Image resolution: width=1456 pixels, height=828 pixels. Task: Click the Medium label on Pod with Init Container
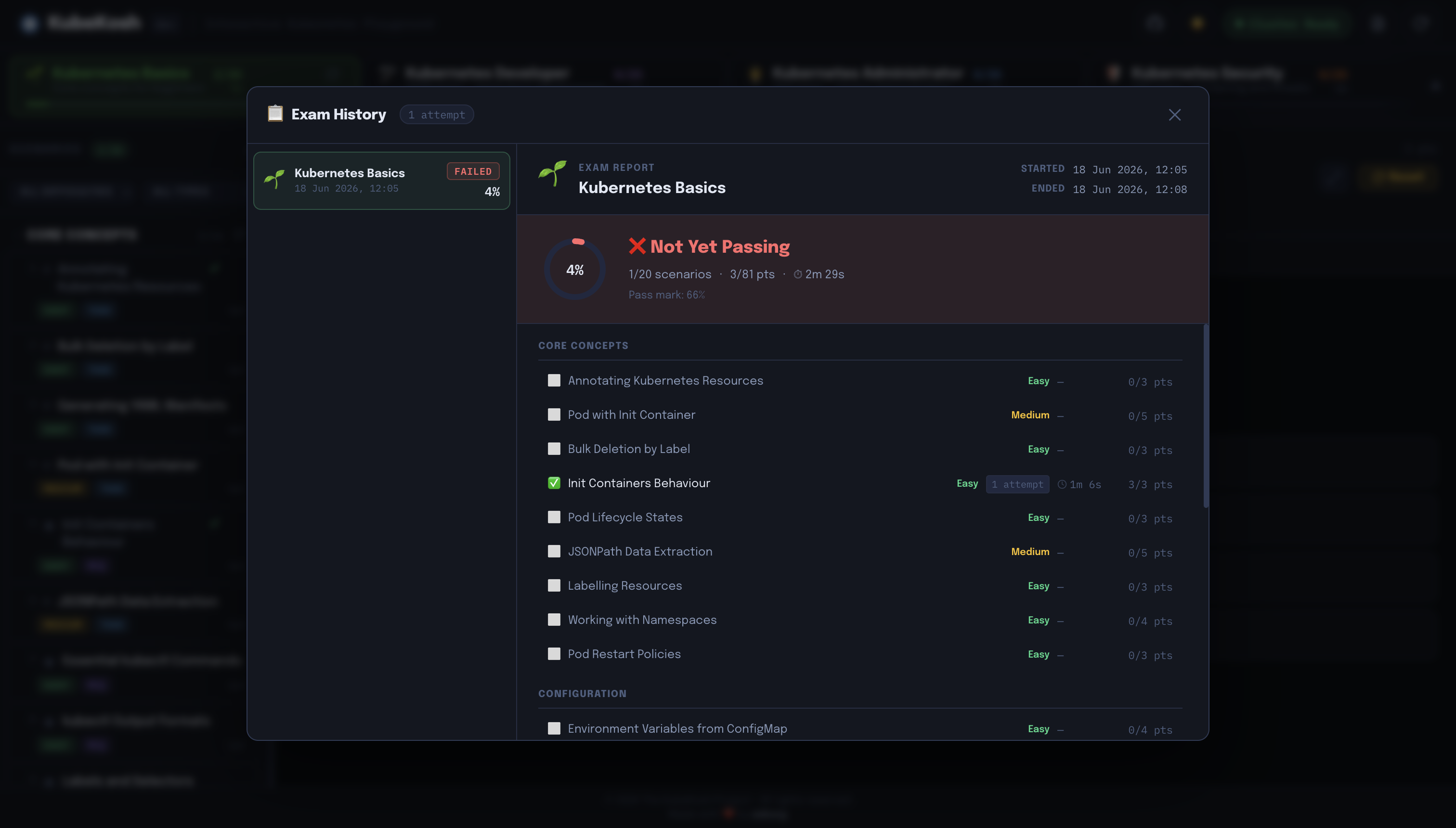click(1030, 415)
